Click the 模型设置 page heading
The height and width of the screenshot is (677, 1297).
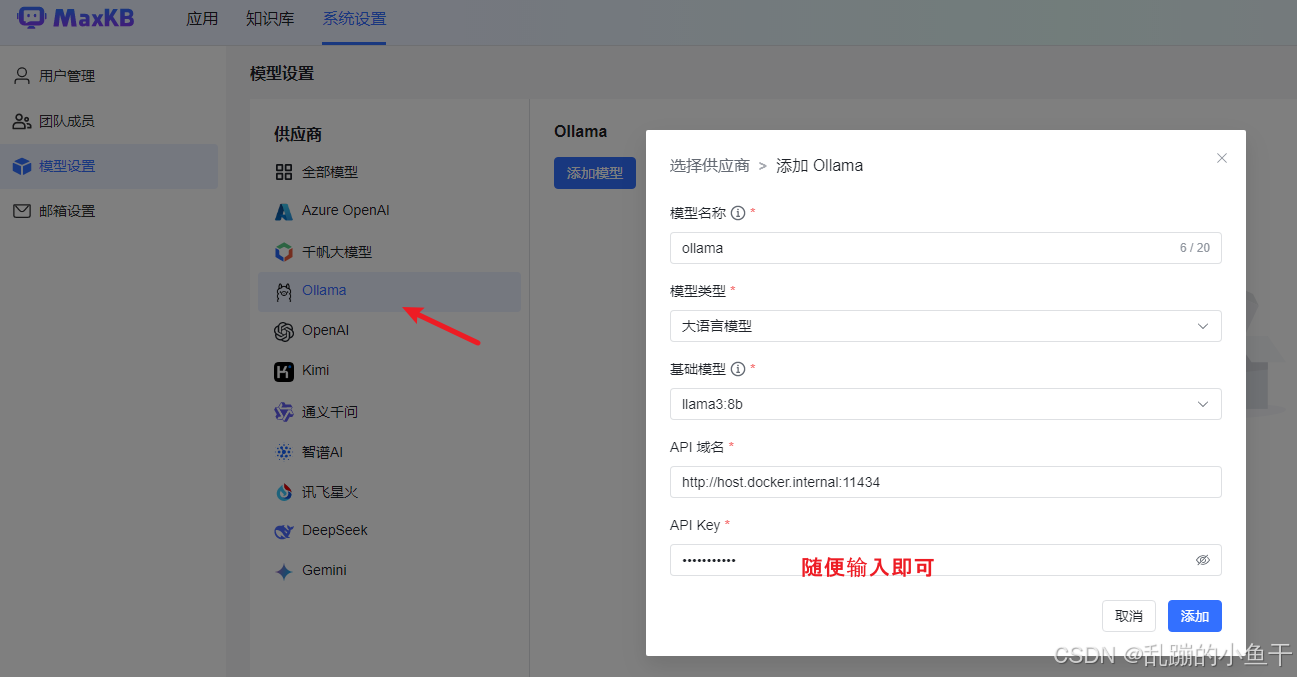point(282,74)
